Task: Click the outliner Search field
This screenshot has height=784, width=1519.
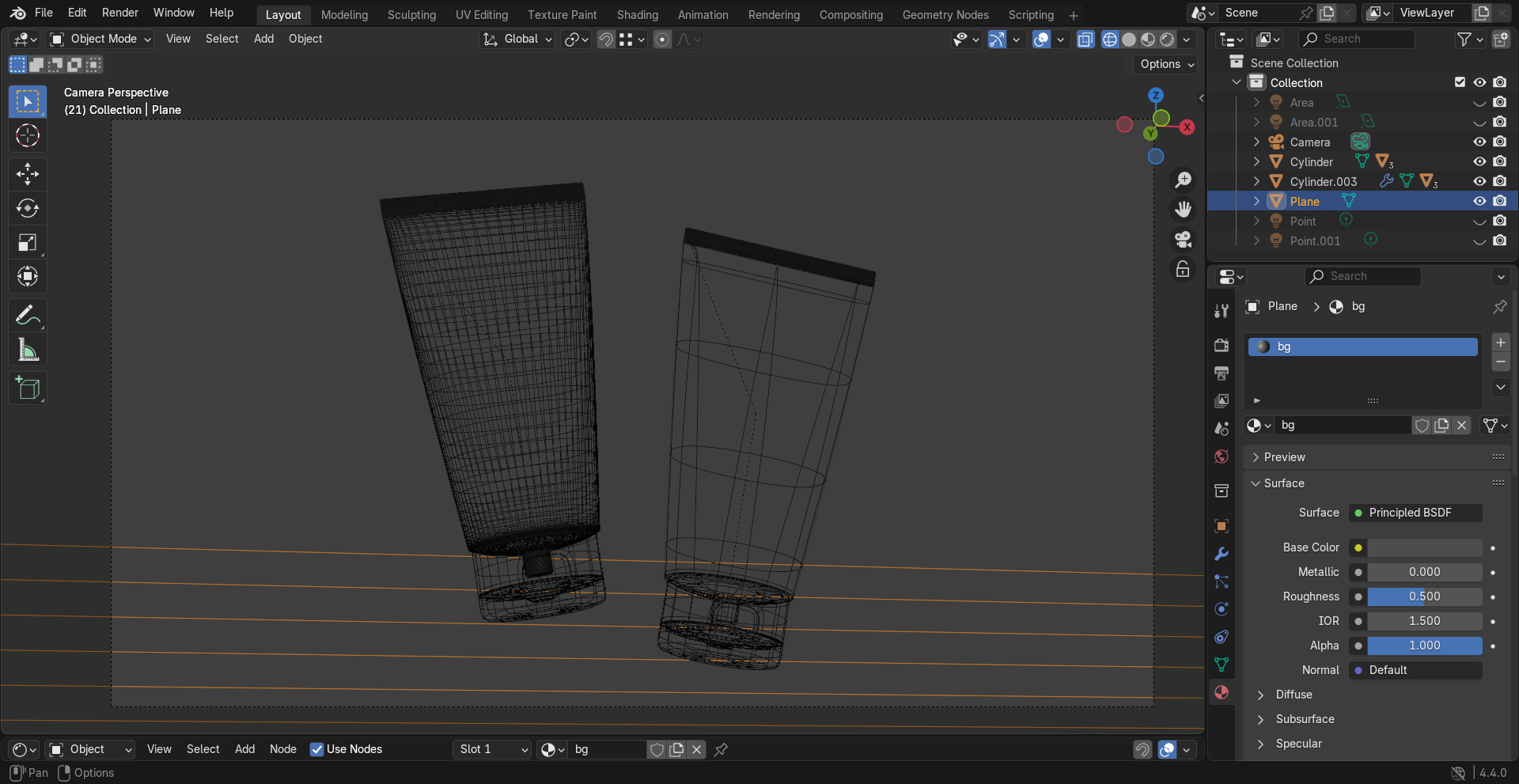Action: click(1357, 39)
